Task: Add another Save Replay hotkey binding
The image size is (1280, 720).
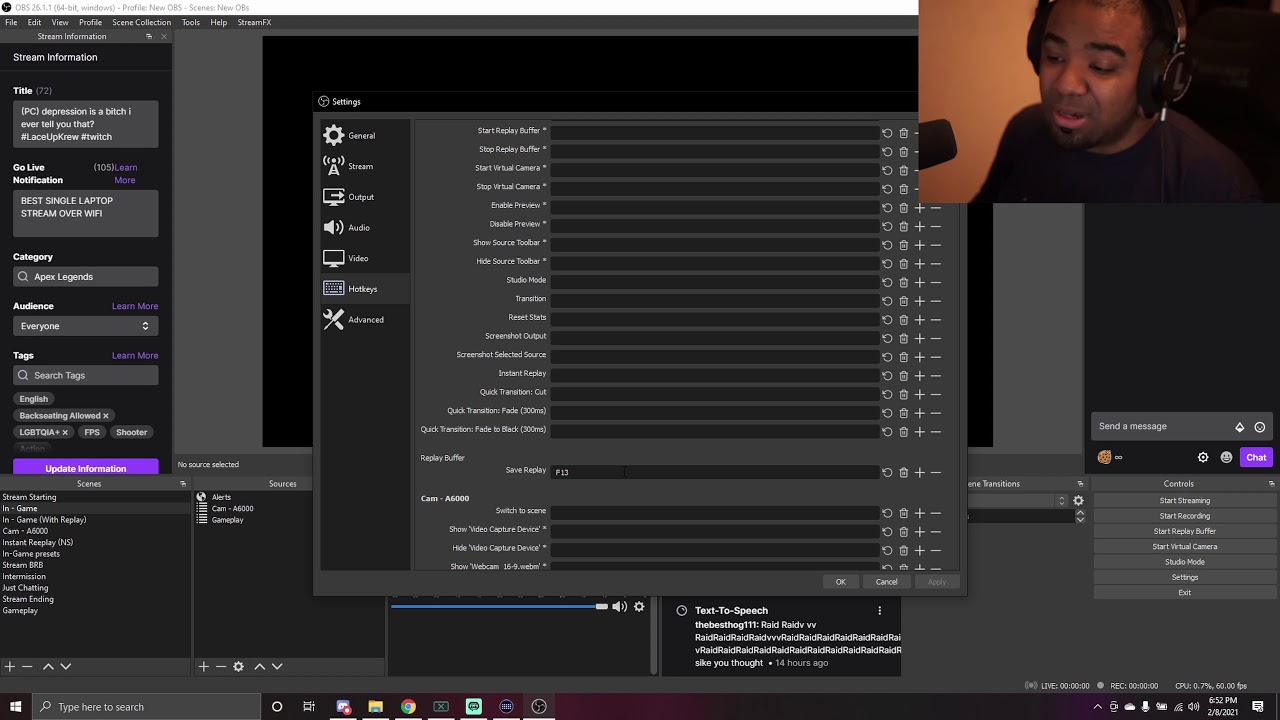Action: (920, 472)
